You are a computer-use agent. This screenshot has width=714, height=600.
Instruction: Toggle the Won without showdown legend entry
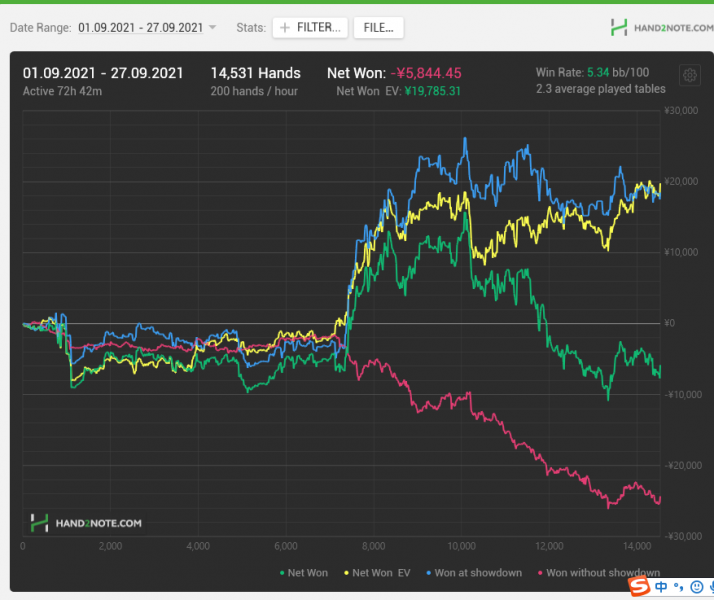(x=597, y=573)
